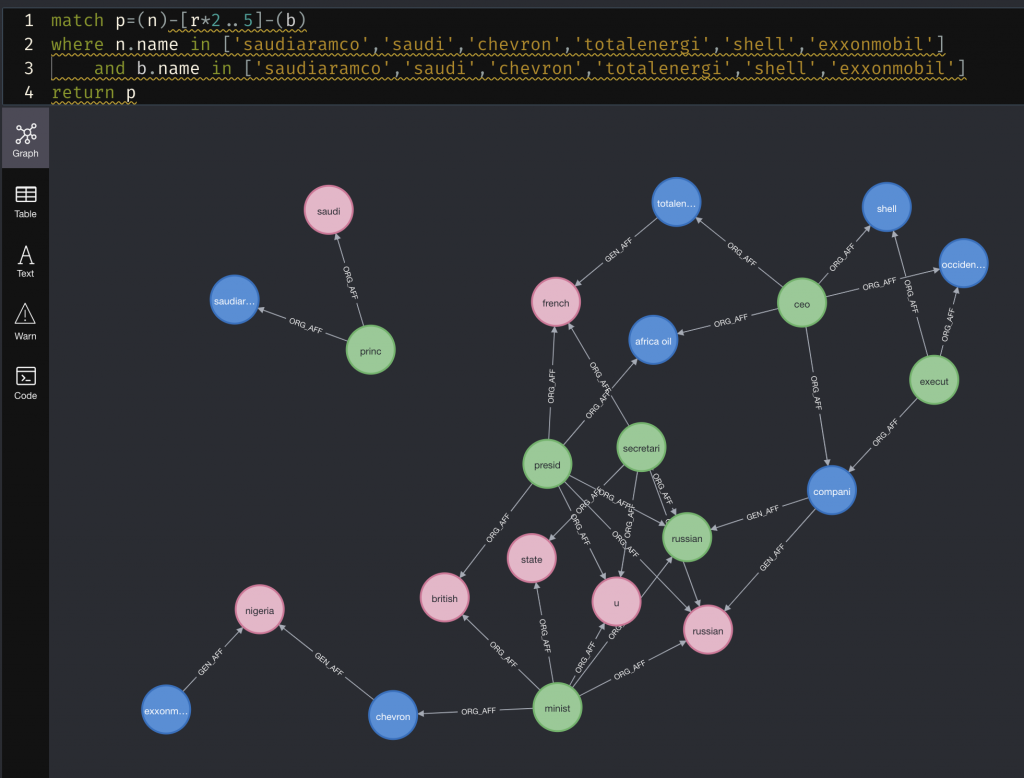1024x778 pixels.
Task: Place cursor in query line 1 match clause
Action: click(x=178, y=20)
